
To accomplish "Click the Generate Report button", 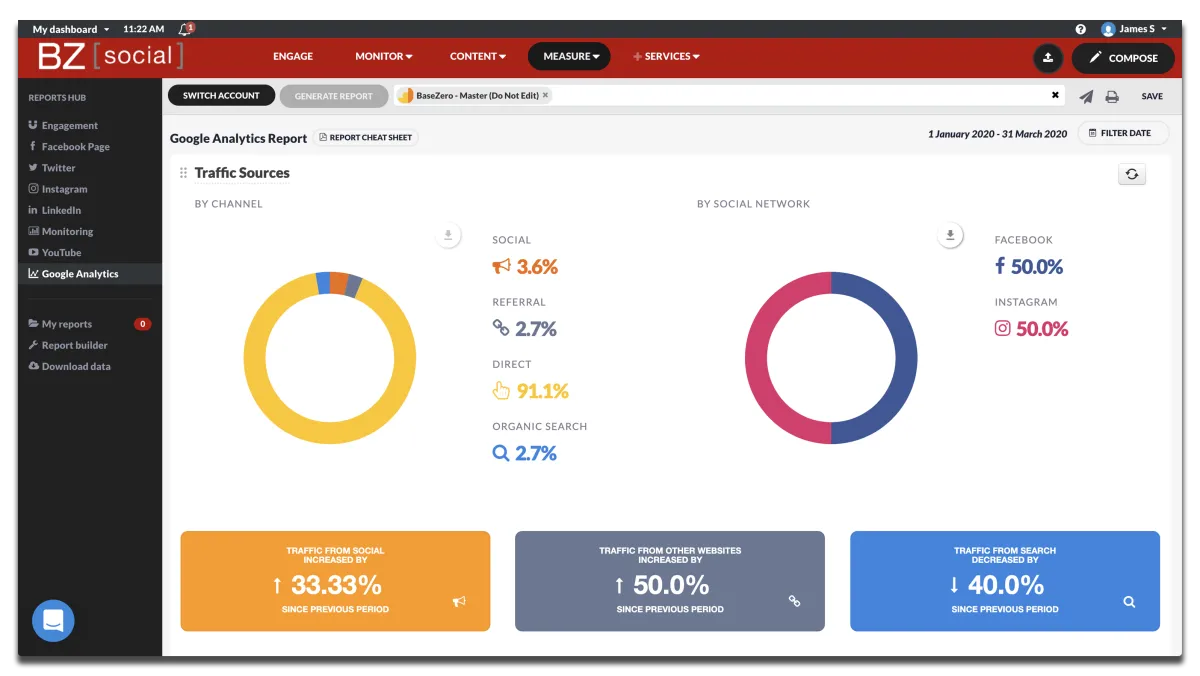I will [333, 96].
